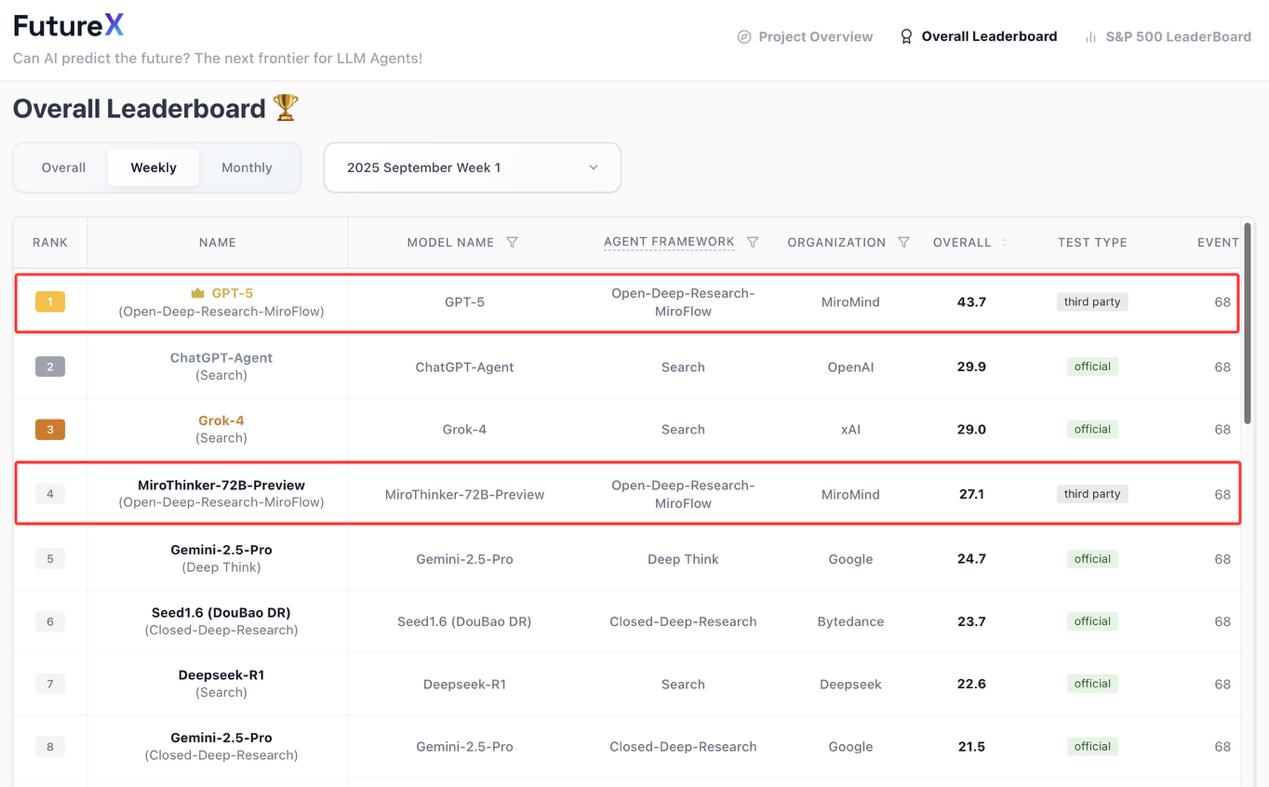
Task: Open the Agent Framework filter icon
Action: 753,242
